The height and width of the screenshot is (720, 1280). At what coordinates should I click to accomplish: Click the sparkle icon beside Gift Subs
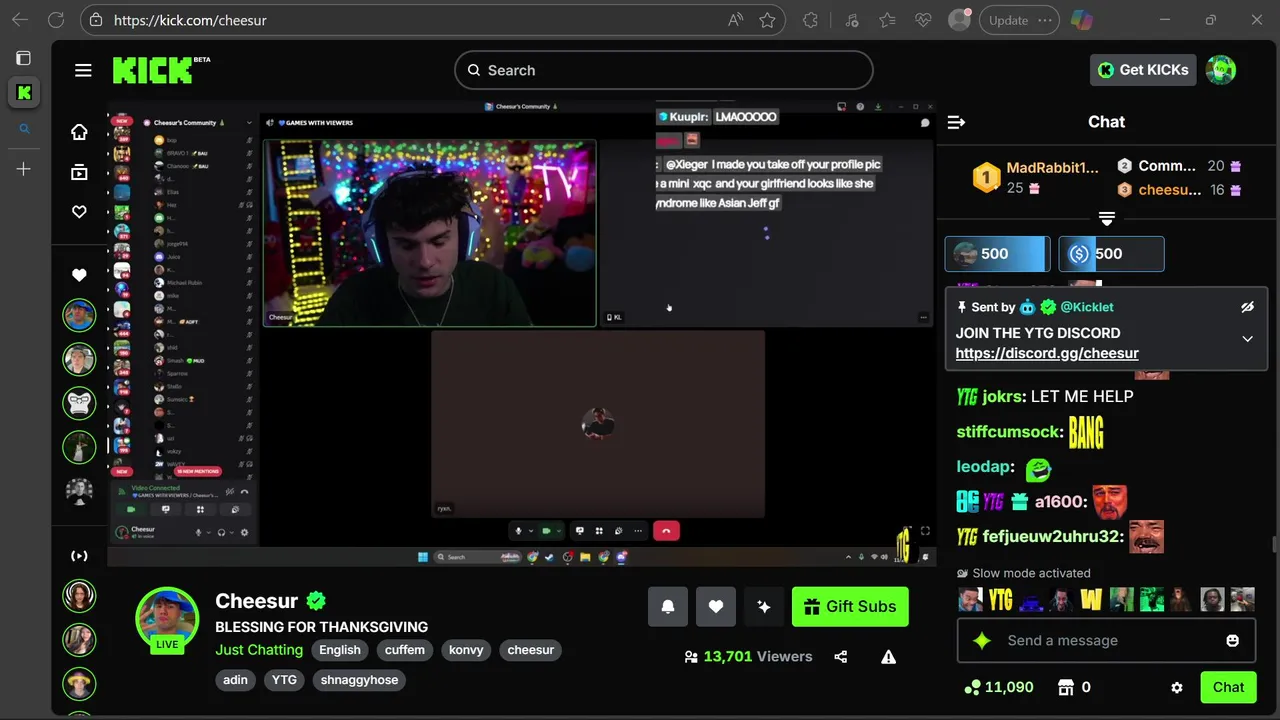coord(764,607)
